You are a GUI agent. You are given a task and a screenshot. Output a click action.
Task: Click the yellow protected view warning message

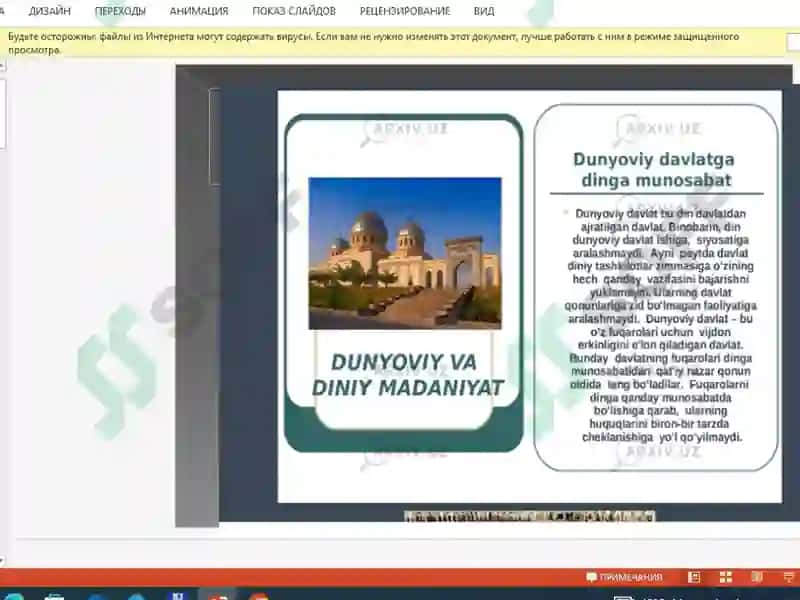[373, 43]
